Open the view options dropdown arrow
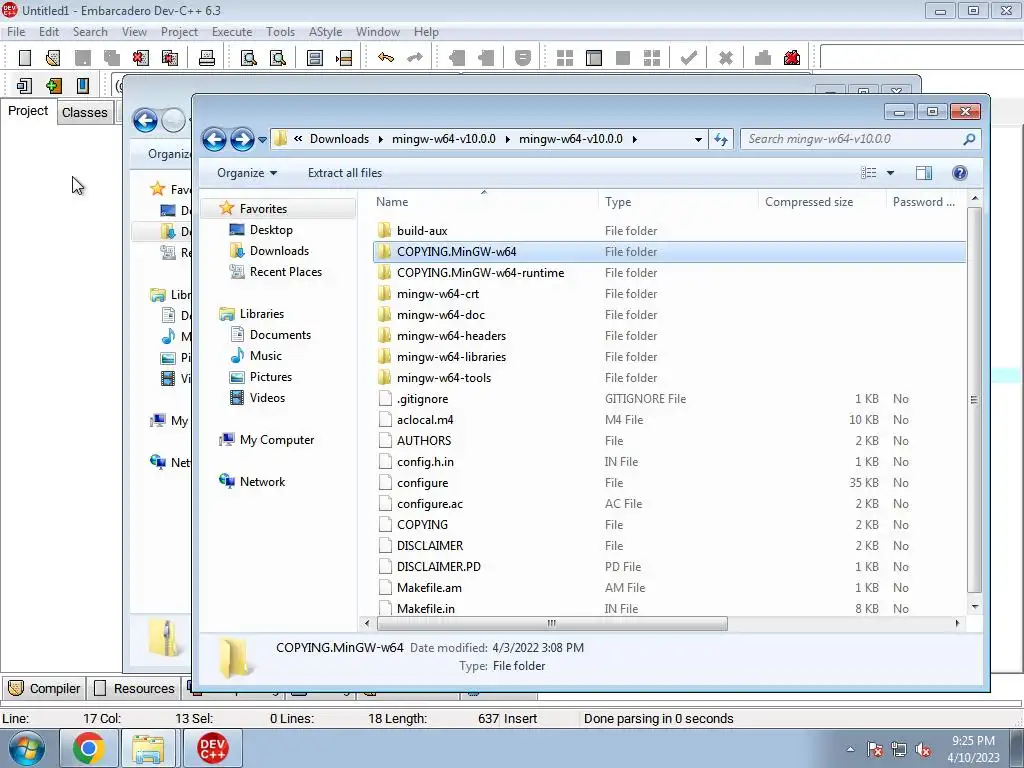The image size is (1024, 768). click(x=890, y=172)
